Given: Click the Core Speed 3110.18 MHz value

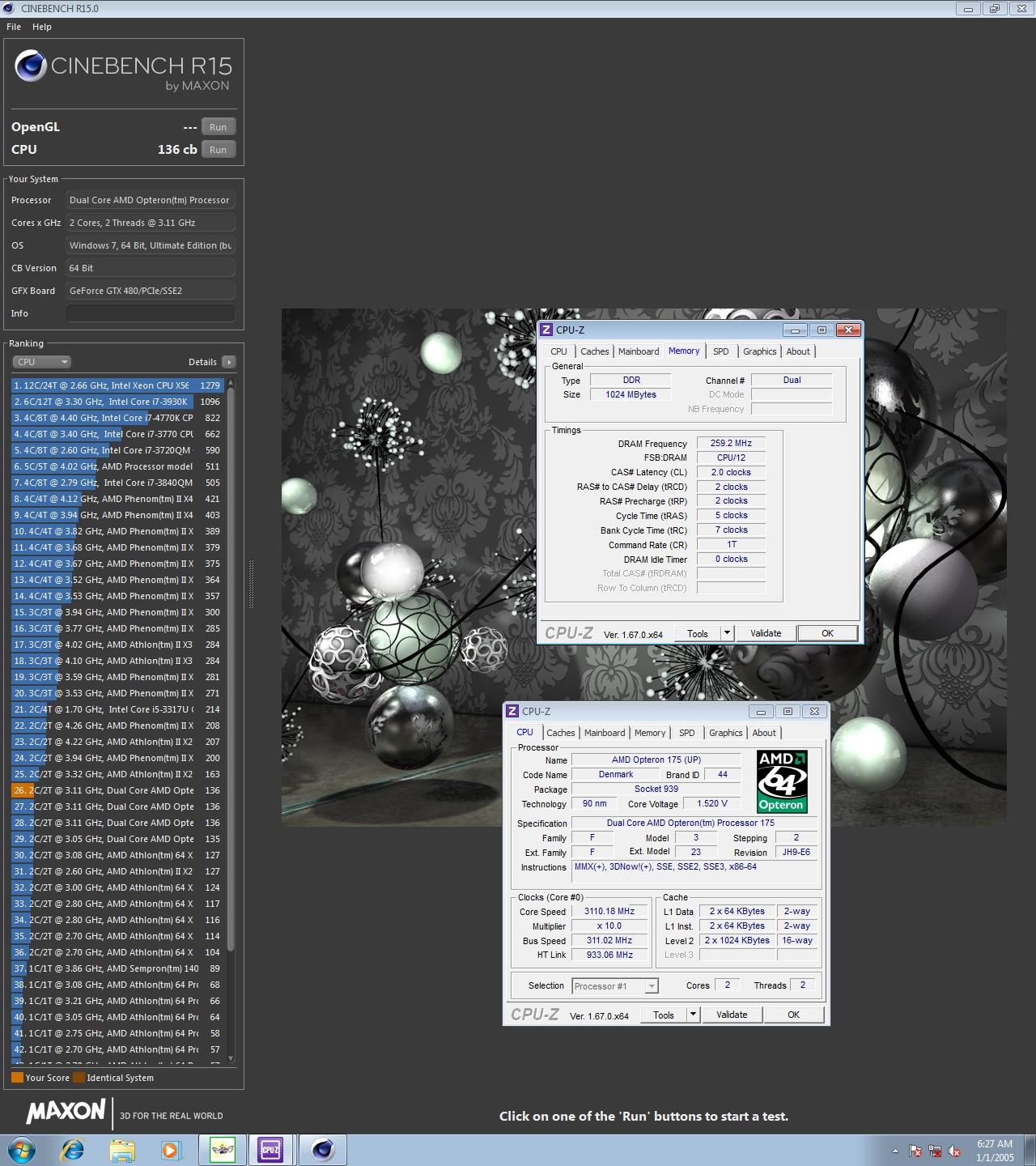Looking at the screenshot, I should 609,912.
